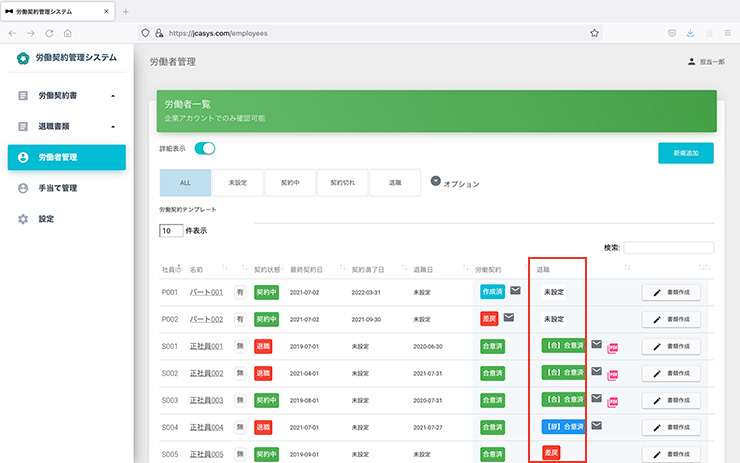Open the パート002 employee link
Screen dimensions: 740x463
[x=206, y=320]
